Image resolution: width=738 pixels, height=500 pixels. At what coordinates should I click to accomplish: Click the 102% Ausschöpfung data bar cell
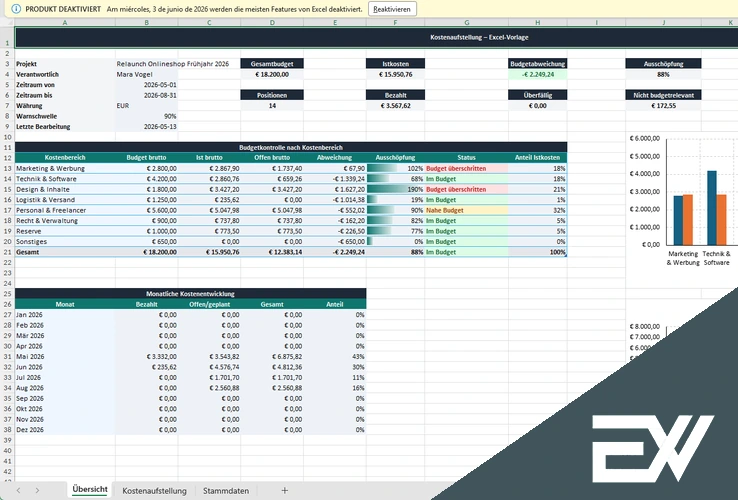pos(395,169)
